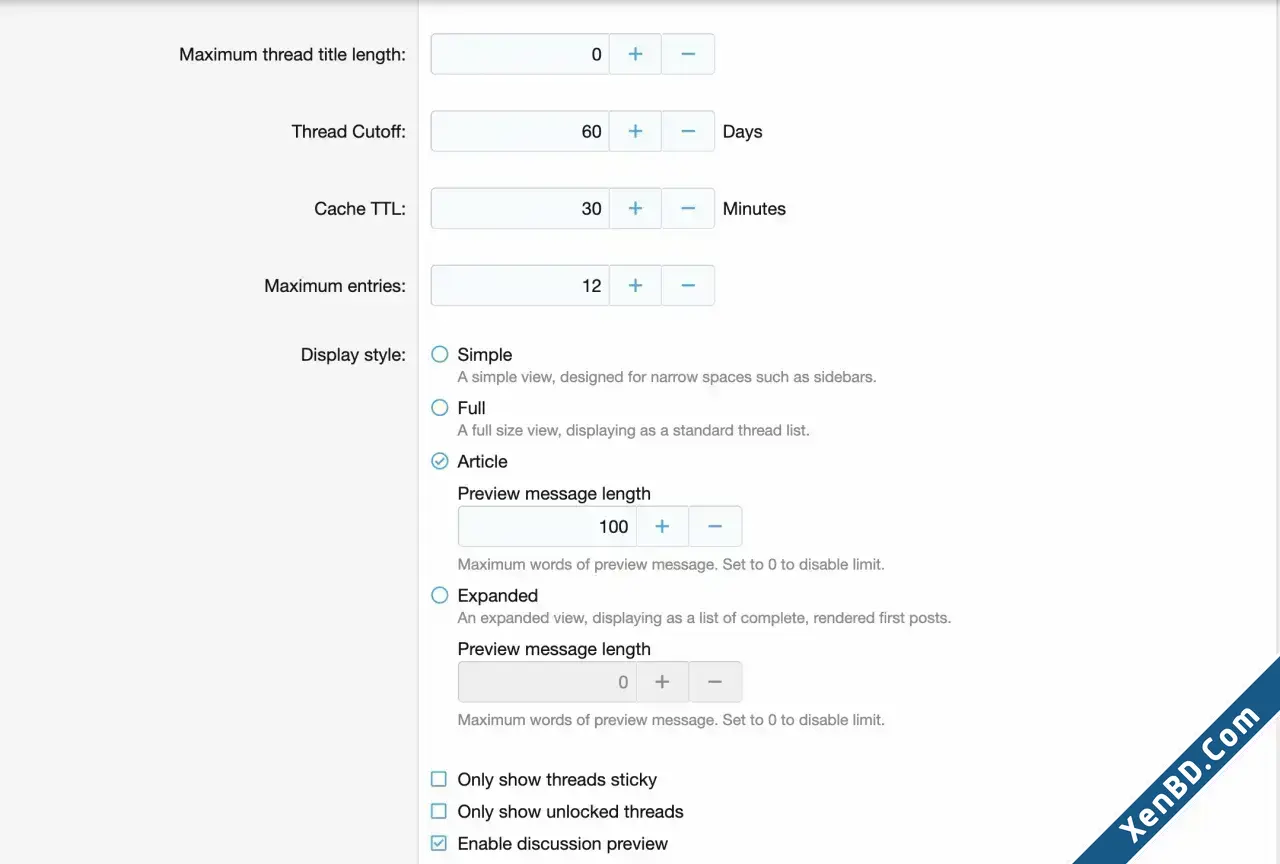This screenshot has height=864, width=1280.
Task: Check Only show unlocked threads
Action: [439, 811]
